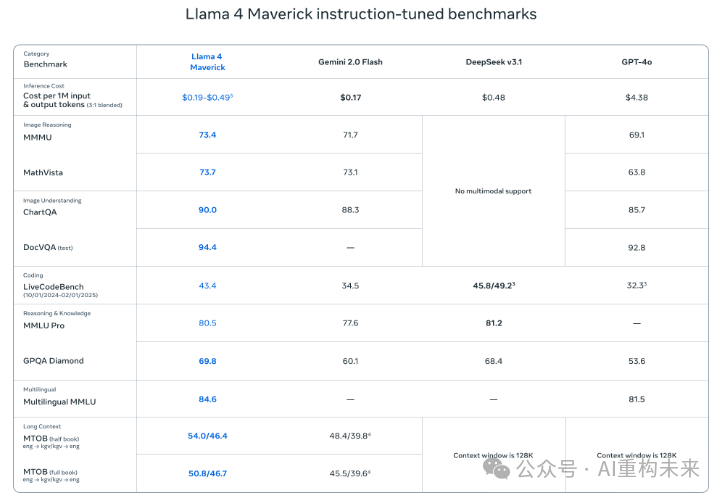Screen dimensions: 723x498
Task: Select the "94.4" DocVQA score
Action: click(207, 247)
